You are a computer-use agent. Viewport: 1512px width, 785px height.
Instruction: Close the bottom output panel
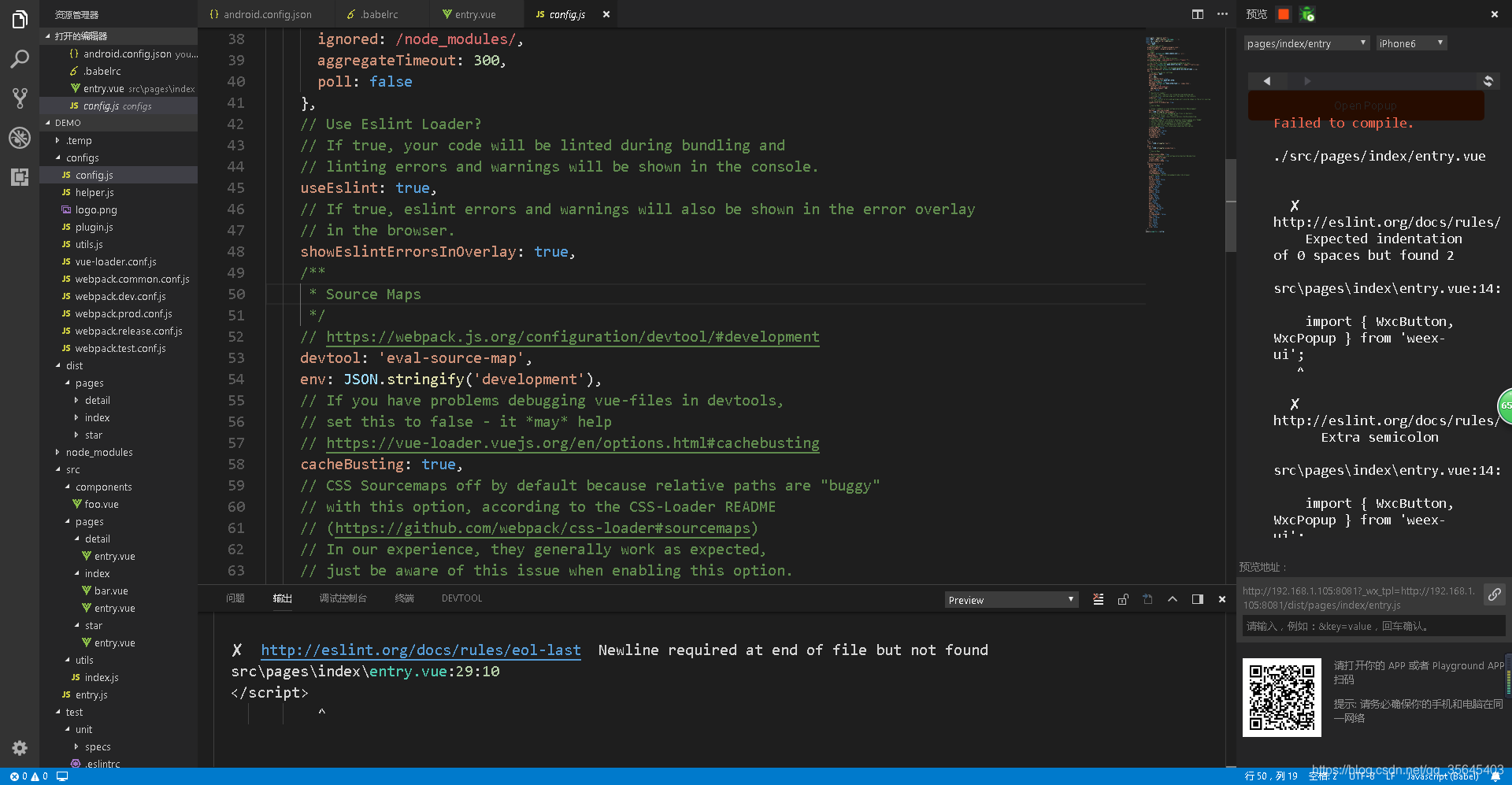1222,599
